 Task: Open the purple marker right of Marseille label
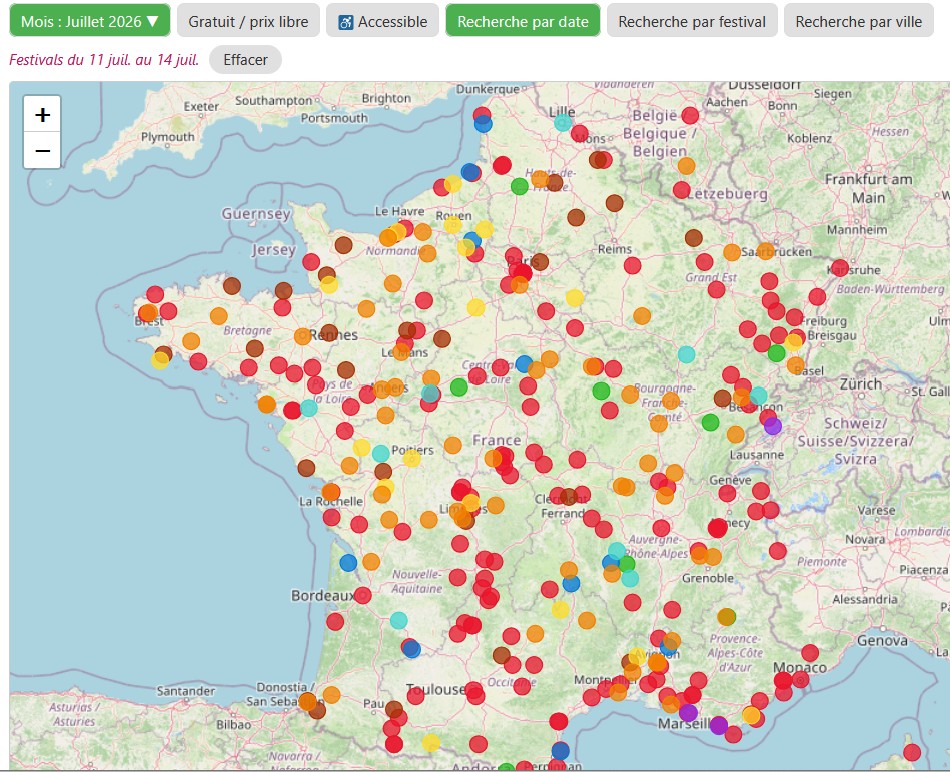point(719,725)
